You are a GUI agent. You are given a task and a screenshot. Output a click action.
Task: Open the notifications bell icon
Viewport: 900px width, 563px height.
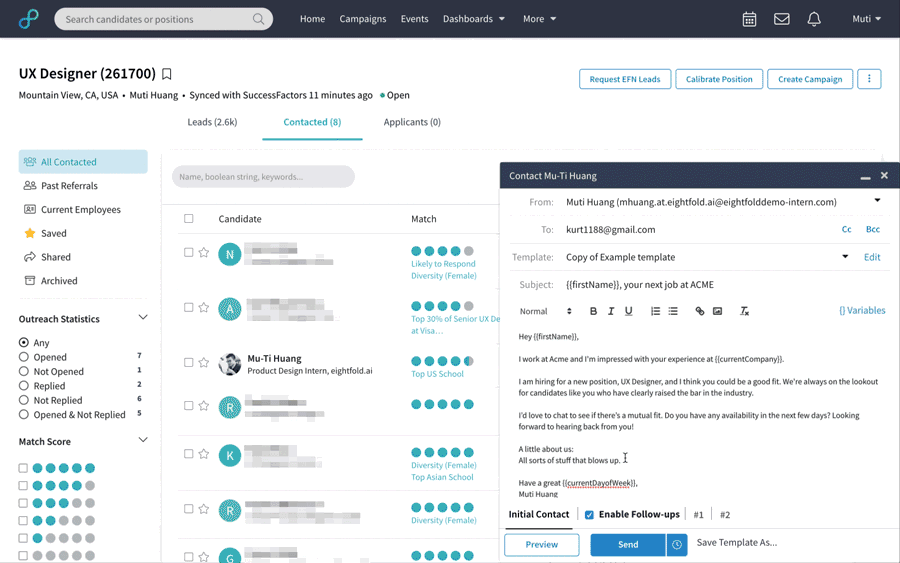[x=814, y=19]
